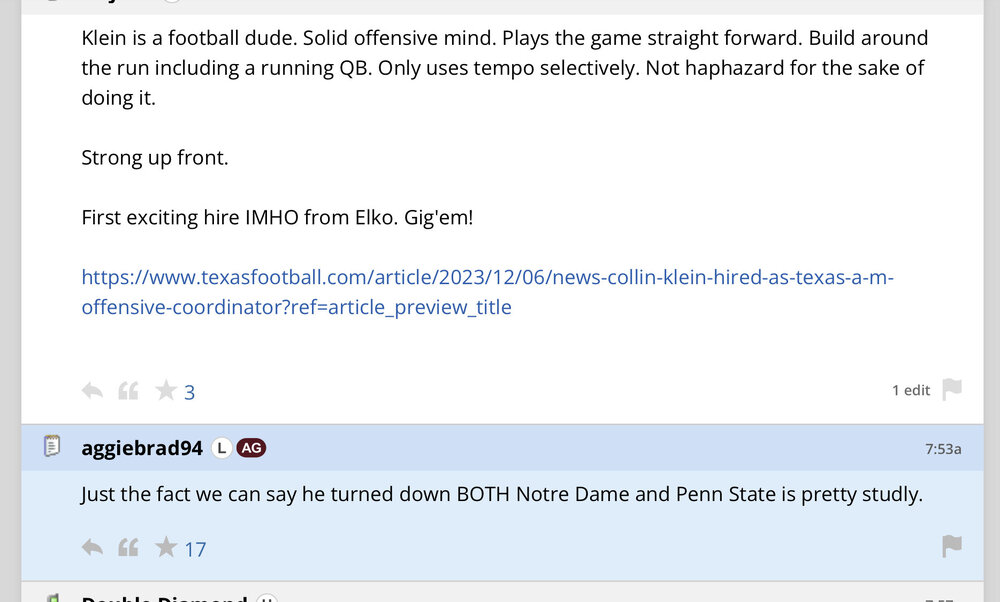Quote aggiebrad94's post

(128, 547)
